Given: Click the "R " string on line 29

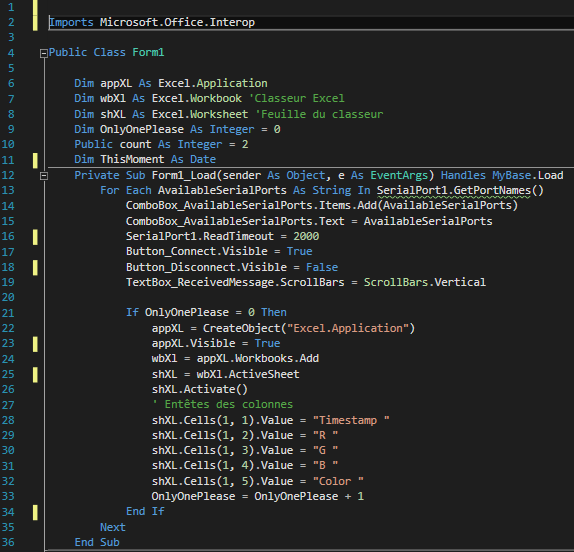Looking at the screenshot, I should click(x=325, y=435).
